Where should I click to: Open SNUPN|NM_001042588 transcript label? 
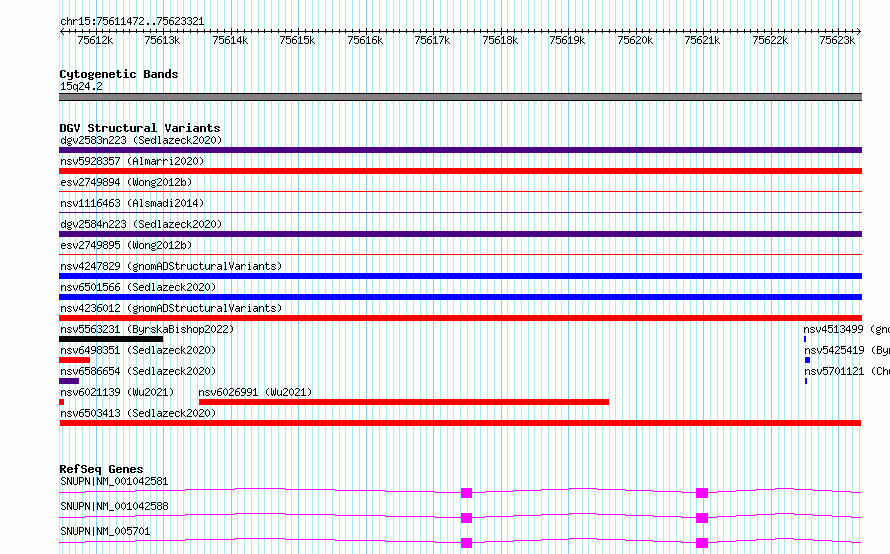point(114,506)
